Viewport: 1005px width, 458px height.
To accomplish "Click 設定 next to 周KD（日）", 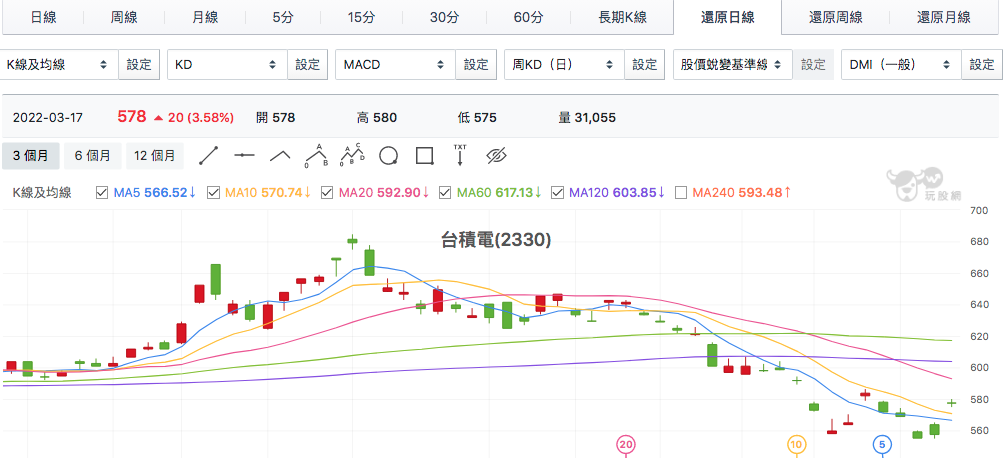I will click(x=645, y=65).
